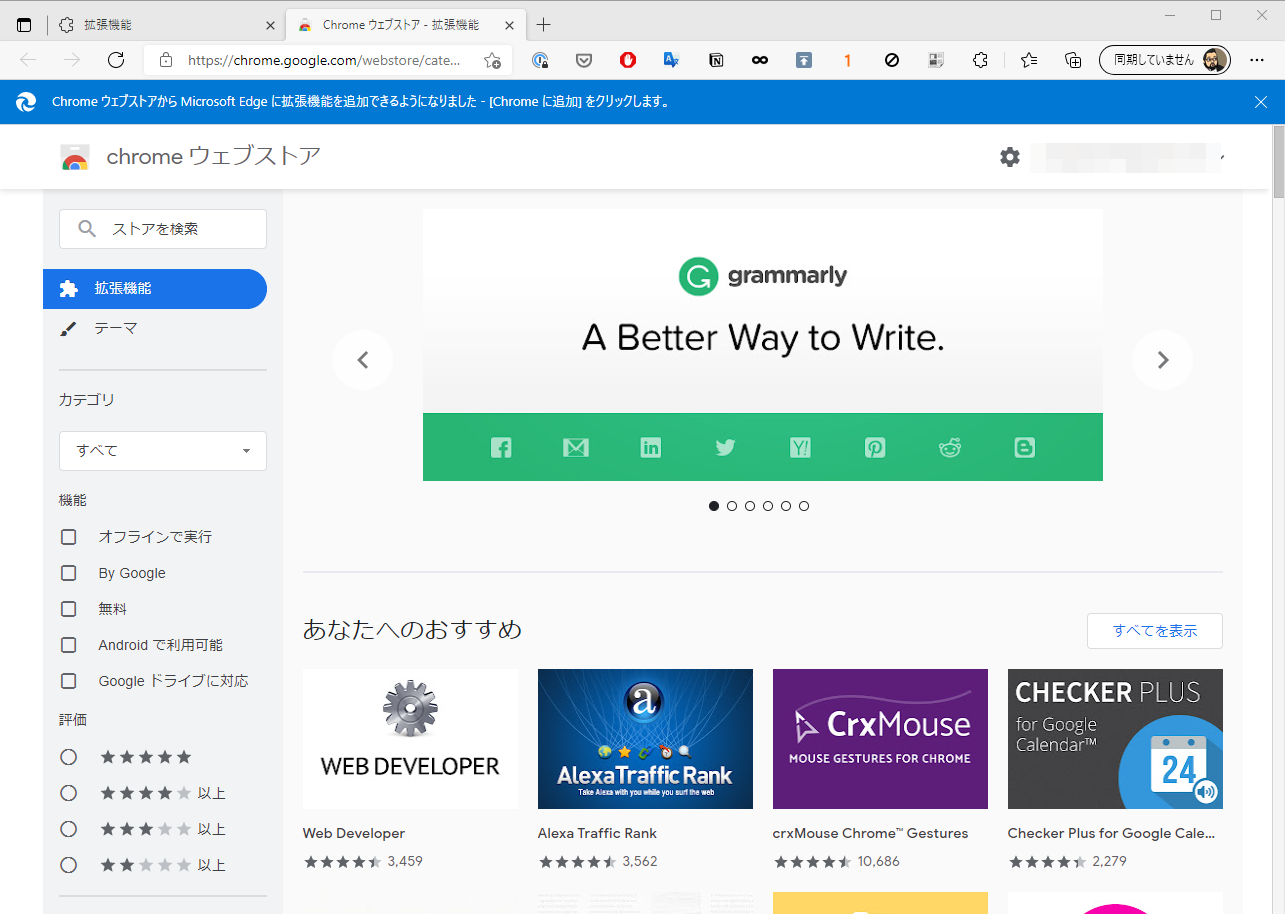Click the crxMouse Chrome™ Gestures title link

[871, 833]
